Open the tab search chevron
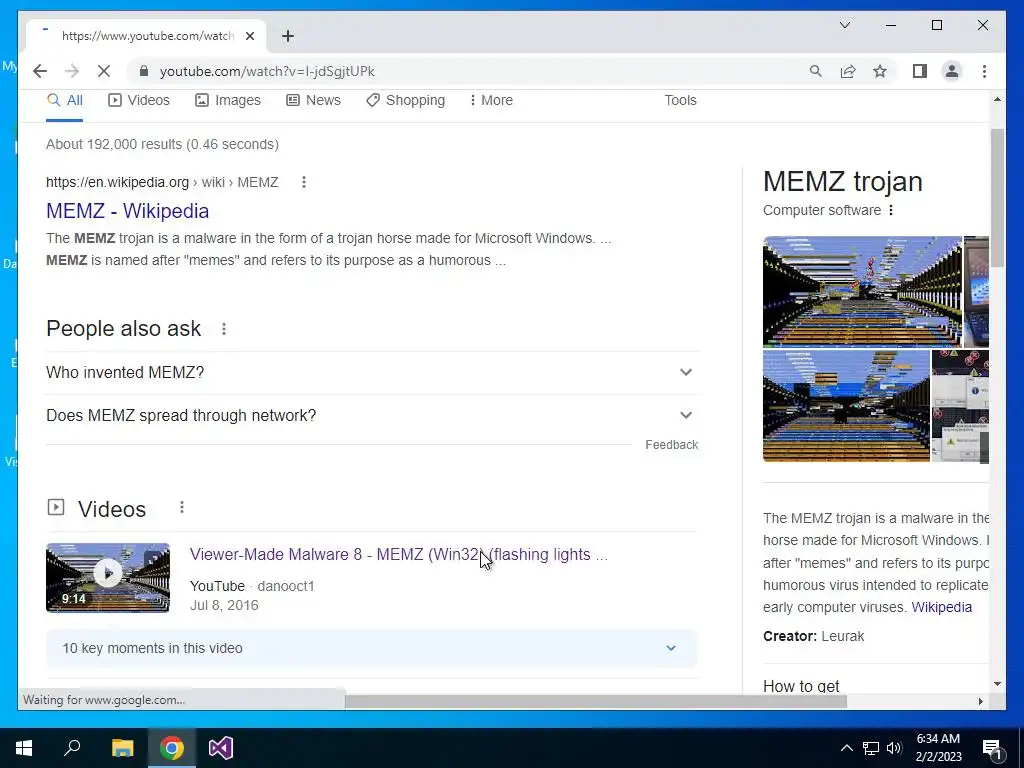The width and height of the screenshot is (1024, 768). 844,25
